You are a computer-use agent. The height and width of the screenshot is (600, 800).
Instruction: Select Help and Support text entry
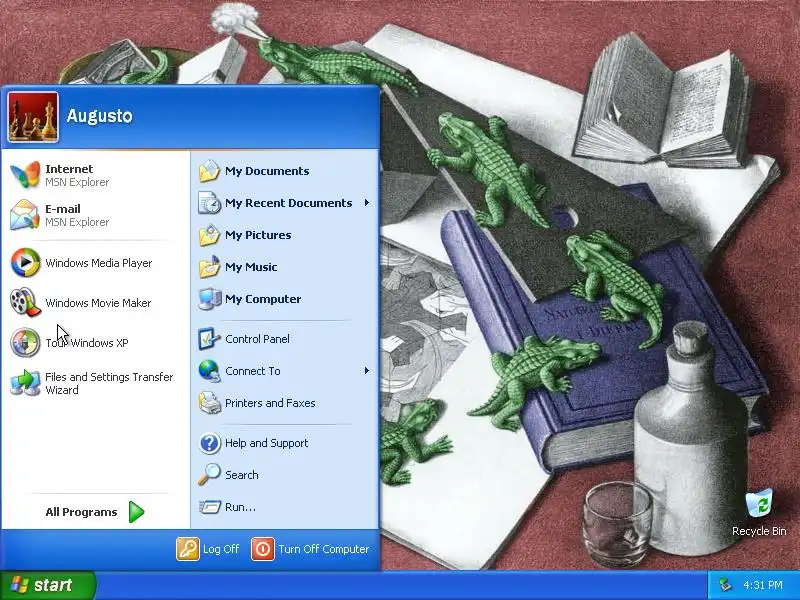(266, 443)
